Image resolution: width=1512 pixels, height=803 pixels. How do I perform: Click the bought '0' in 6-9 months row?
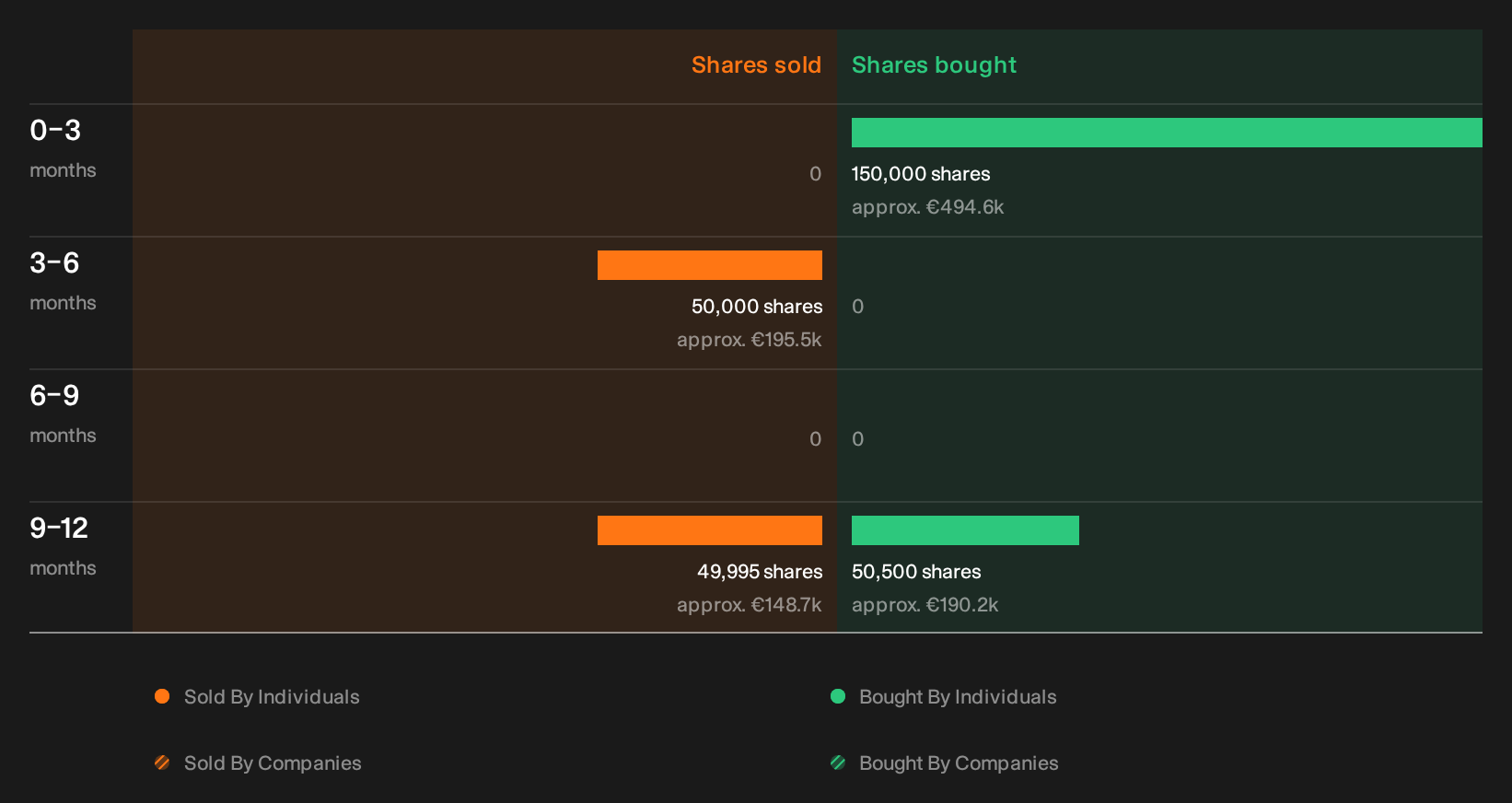pyautogui.click(x=858, y=439)
